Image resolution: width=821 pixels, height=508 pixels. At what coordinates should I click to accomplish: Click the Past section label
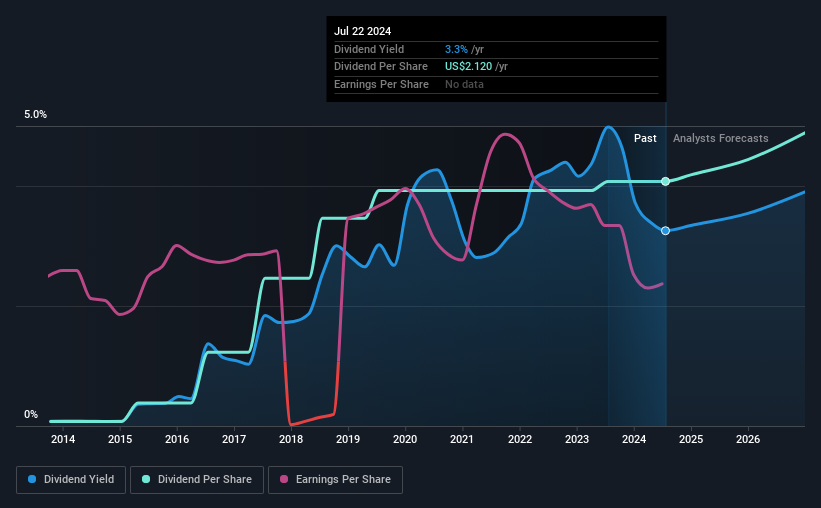[645, 138]
